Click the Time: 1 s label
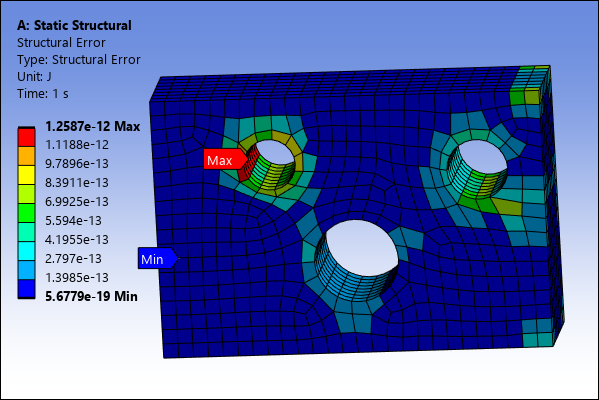This screenshot has width=599, height=400. (43, 94)
